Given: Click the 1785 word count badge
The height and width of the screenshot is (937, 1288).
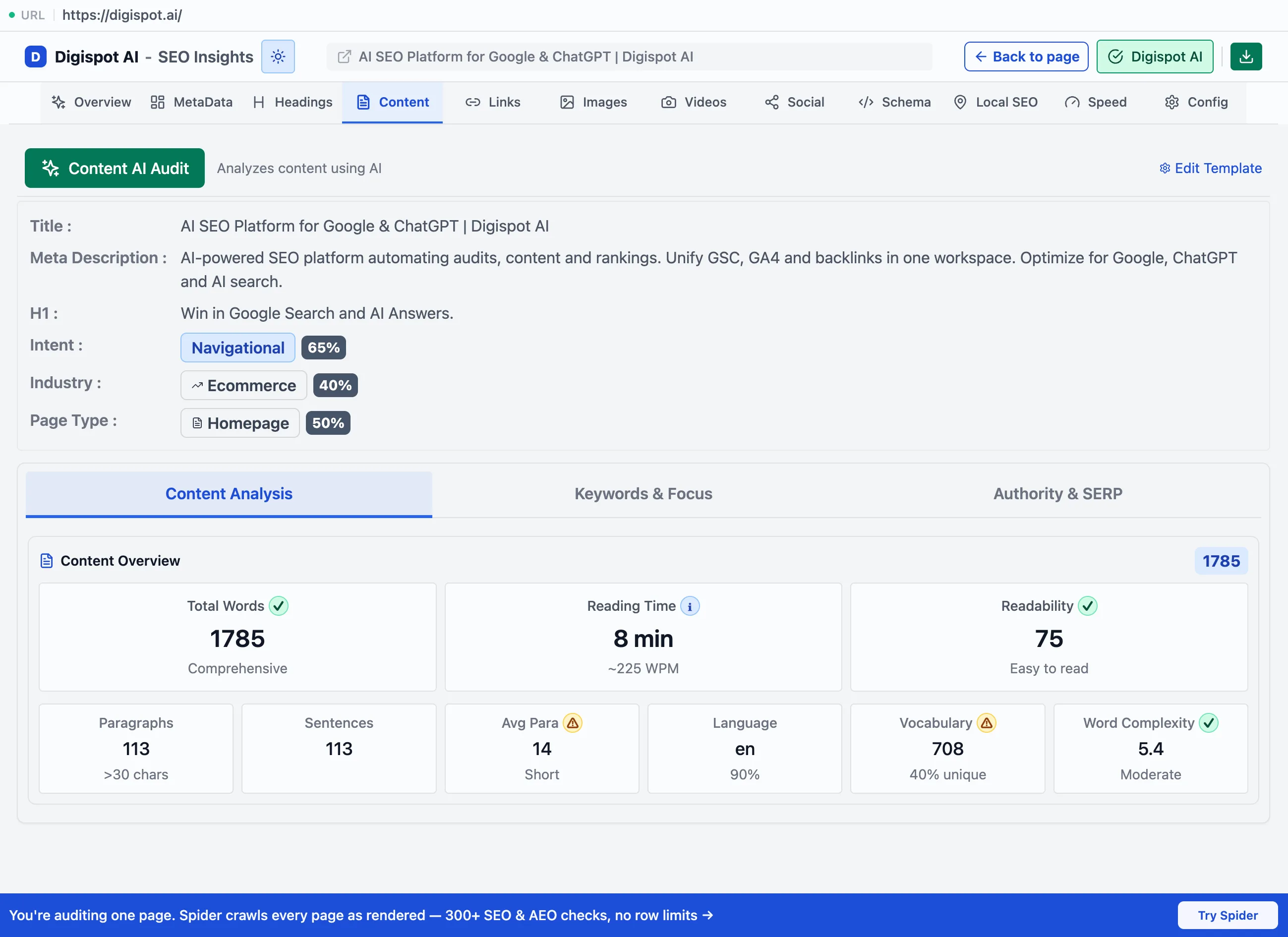Looking at the screenshot, I should tap(1221, 561).
